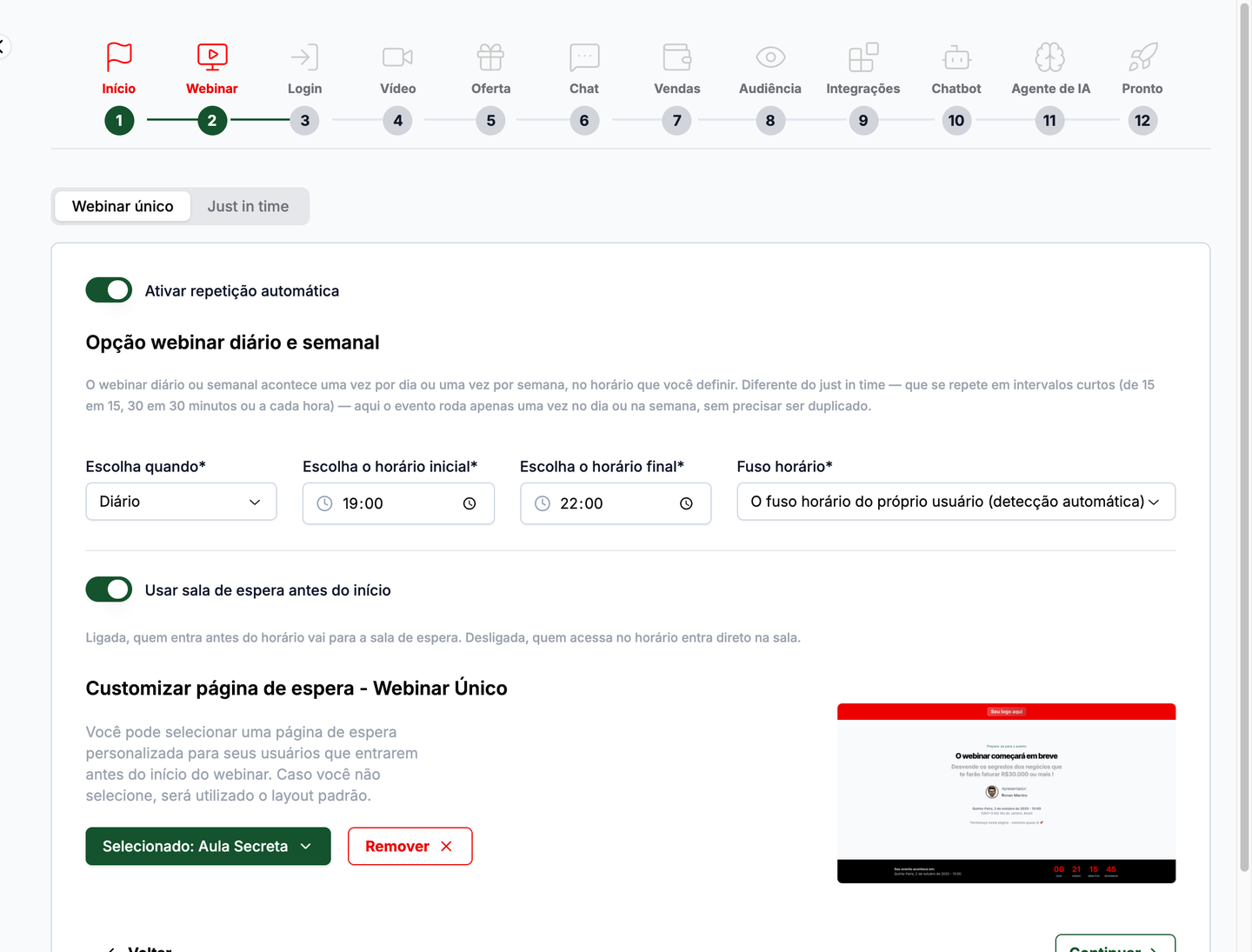Jump to step number 5
The width and height of the screenshot is (1252, 952).
(x=490, y=120)
